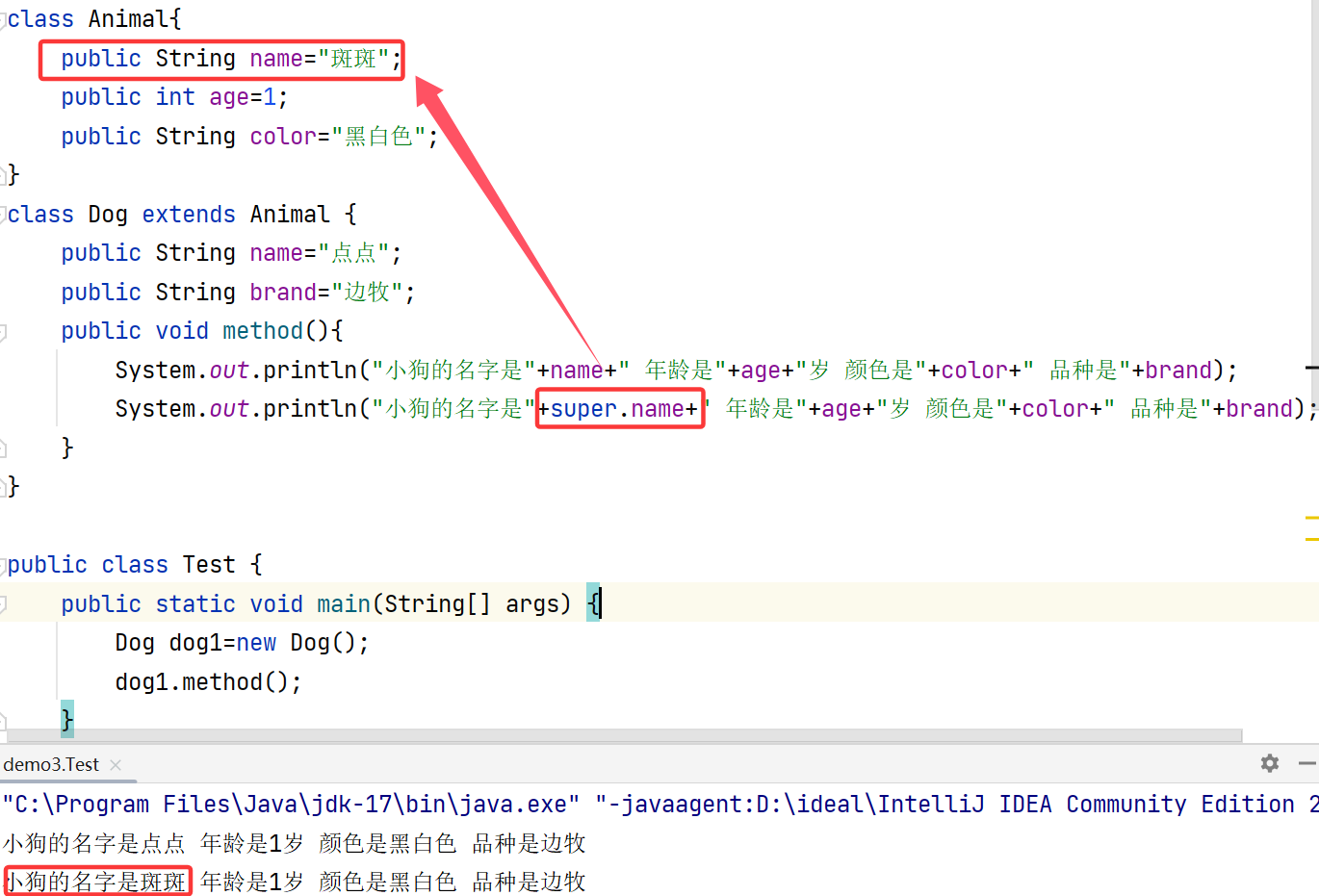Click the -javaagent argument in the console output

tap(957, 805)
